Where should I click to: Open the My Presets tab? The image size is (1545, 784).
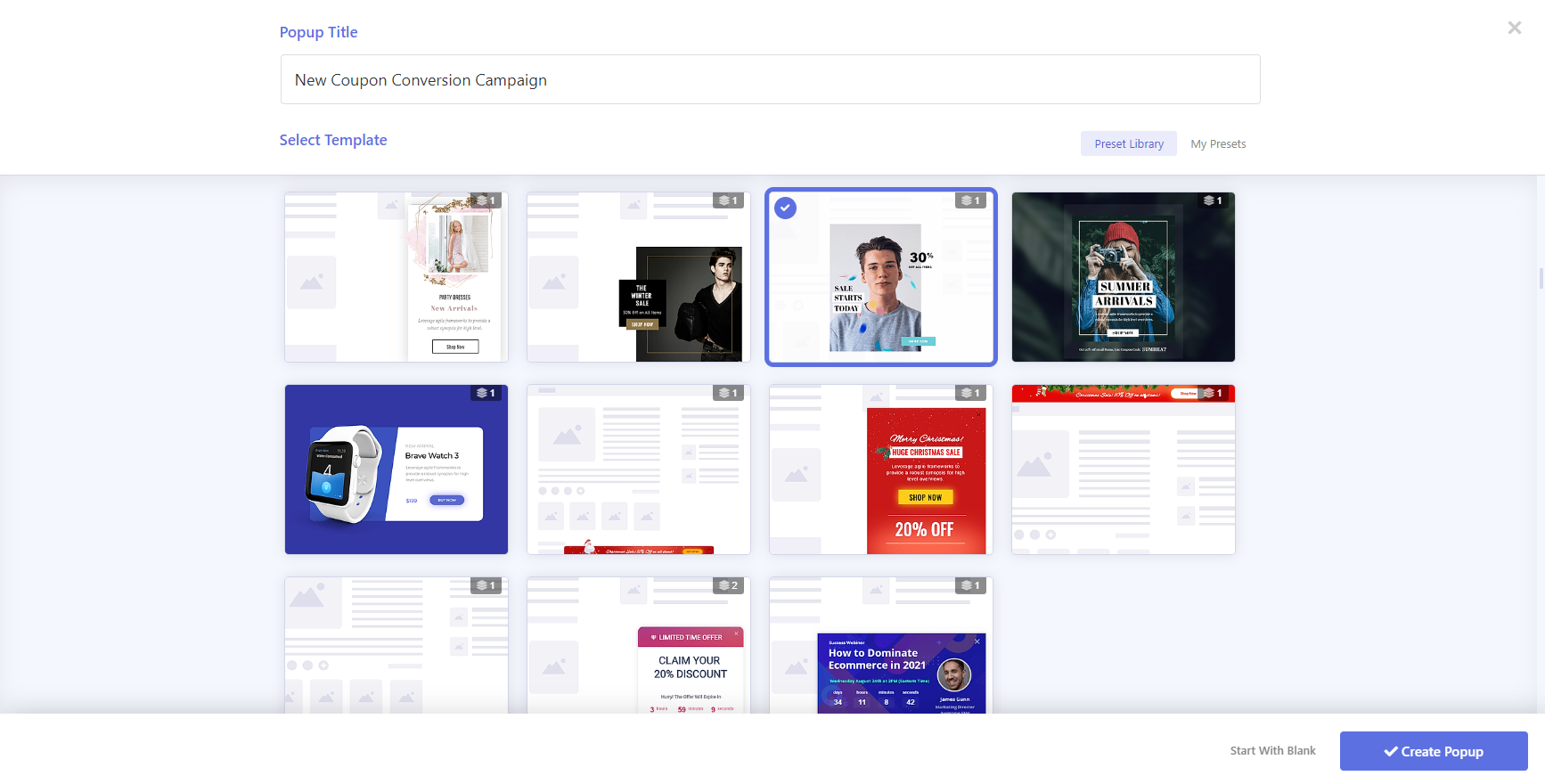[x=1218, y=143]
